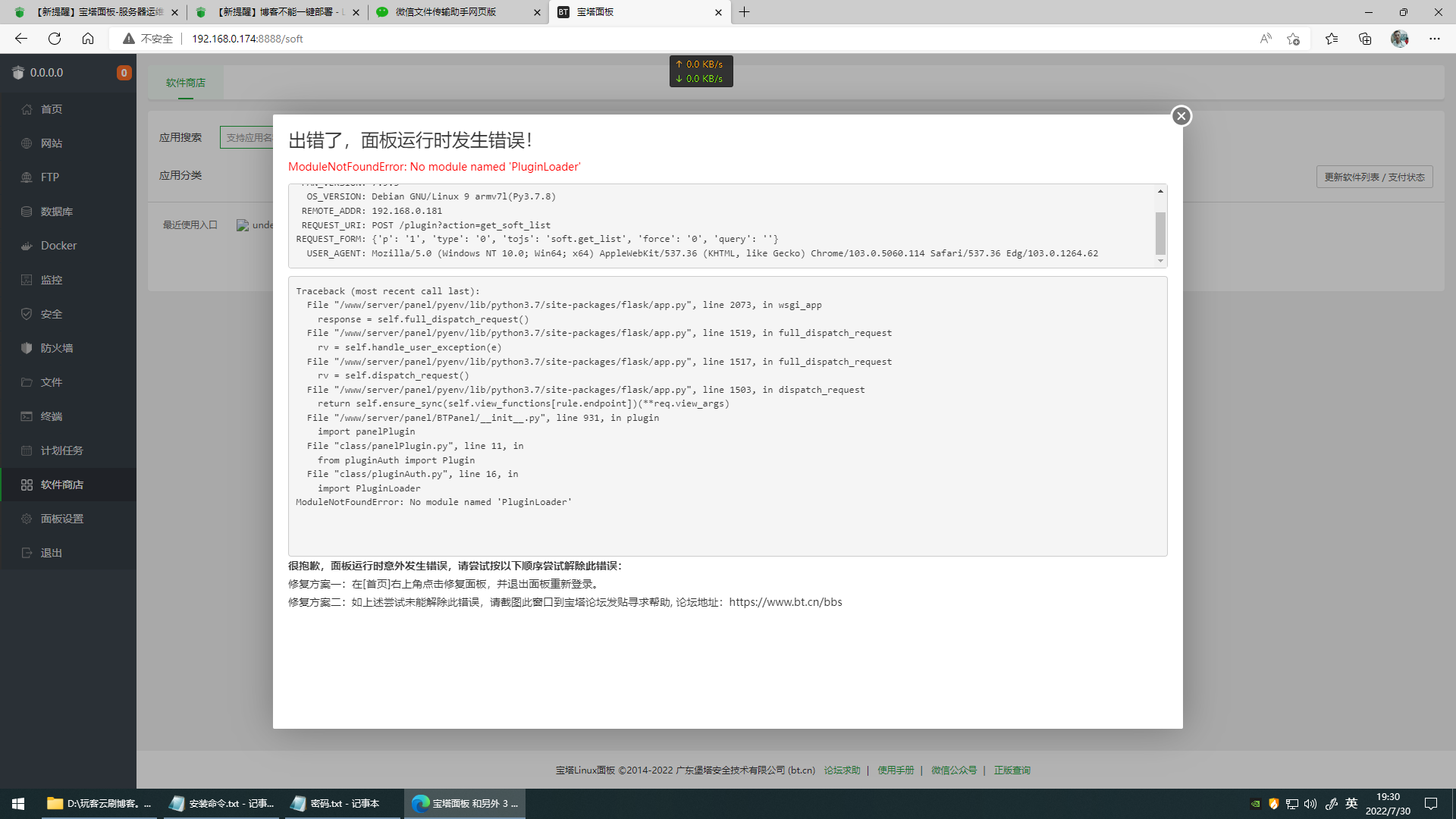Click the 面板设置 gear icon in sidebar
Screen dimensions: 1456x819
click(27, 519)
